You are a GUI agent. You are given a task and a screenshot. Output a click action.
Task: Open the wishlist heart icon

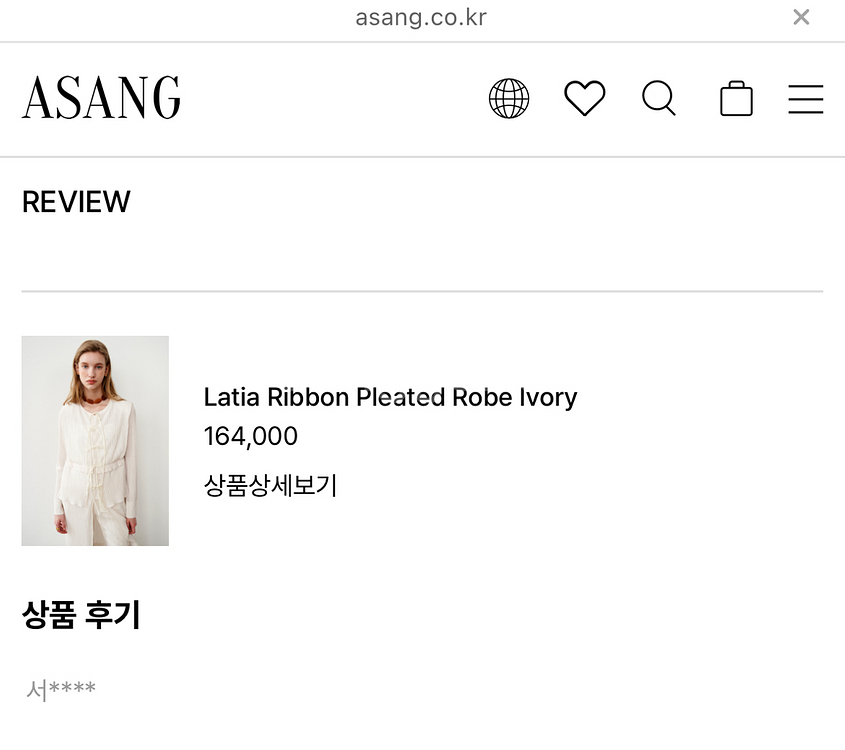pyautogui.click(x=585, y=98)
